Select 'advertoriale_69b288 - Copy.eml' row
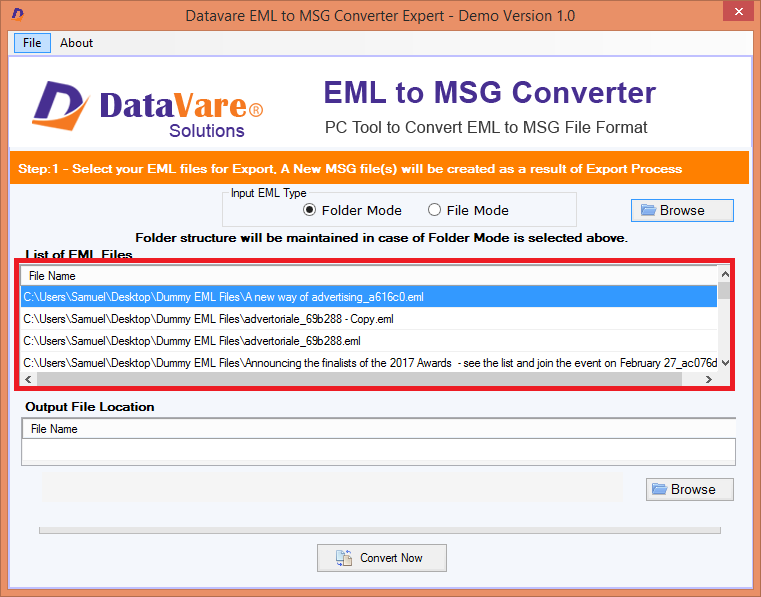The height and width of the screenshot is (597, 761). (369, 319)
